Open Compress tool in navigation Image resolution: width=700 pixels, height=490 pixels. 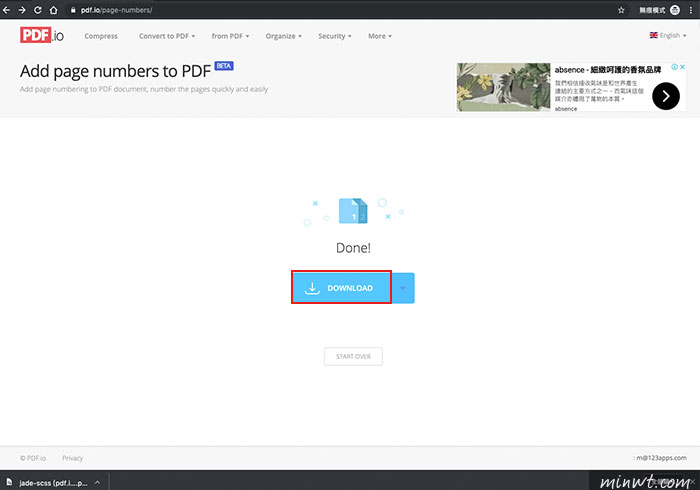tap(101, 36)
